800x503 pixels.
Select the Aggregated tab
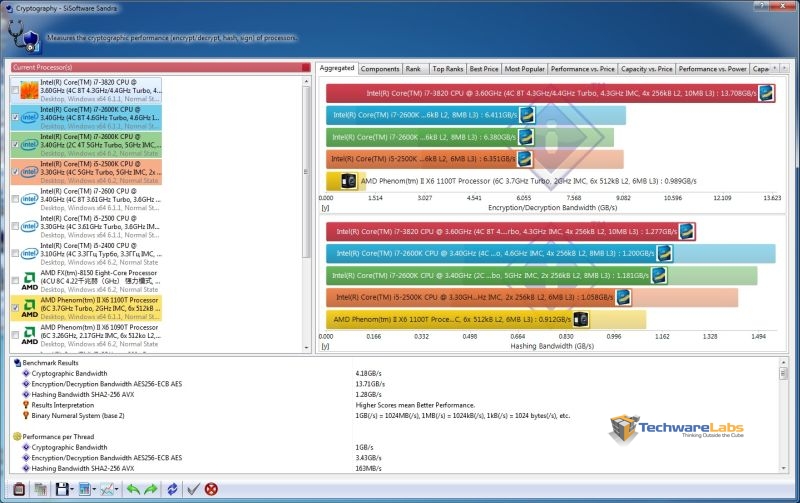coord(337,68)
